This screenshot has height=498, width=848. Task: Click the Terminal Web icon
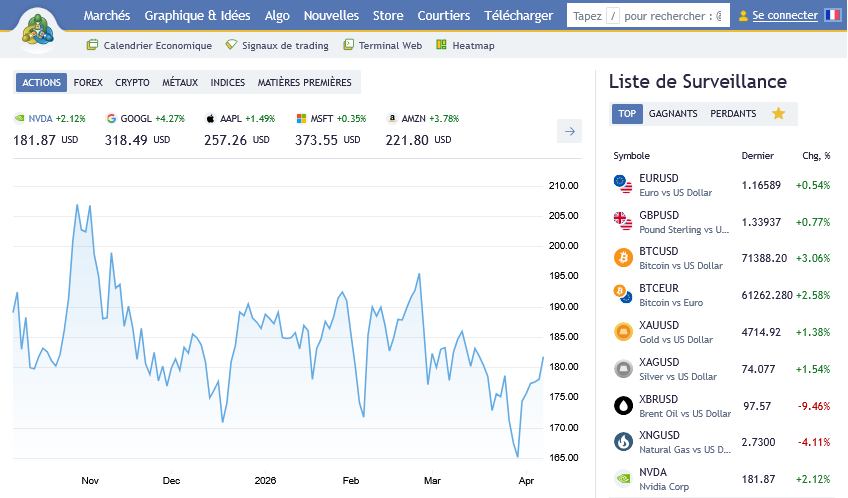pos(349,45)
